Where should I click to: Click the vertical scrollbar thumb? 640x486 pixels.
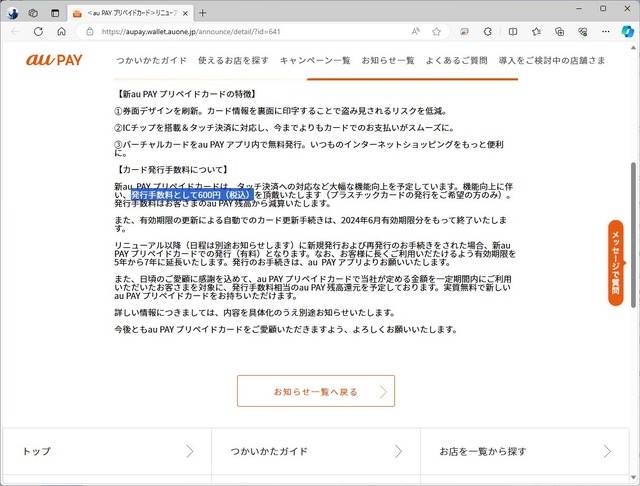[633, 235]
